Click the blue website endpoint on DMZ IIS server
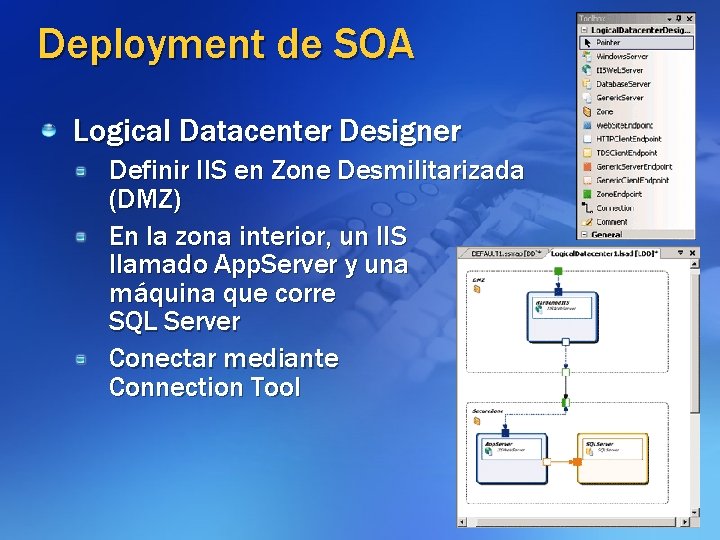Image resolution: width=720 pixels, height=540 pixels. 558,292
